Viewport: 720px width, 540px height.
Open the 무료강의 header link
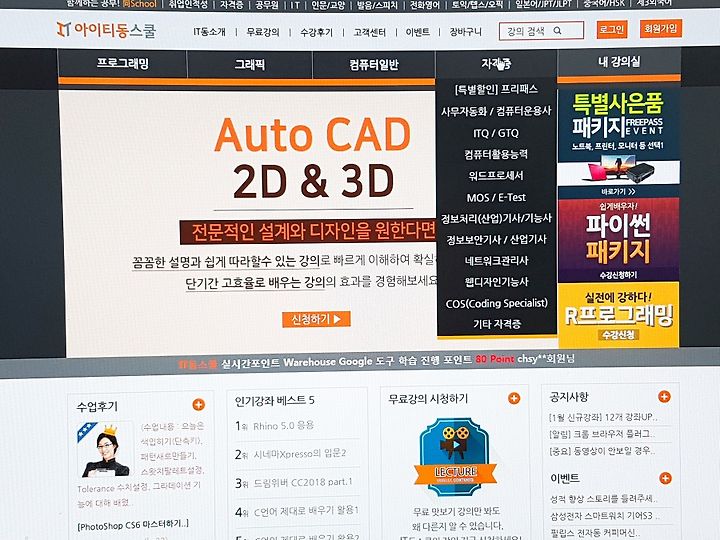263,32
